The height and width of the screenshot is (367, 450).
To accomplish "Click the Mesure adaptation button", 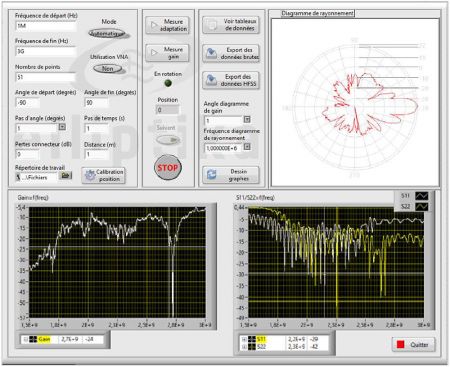I will point(167,25).
